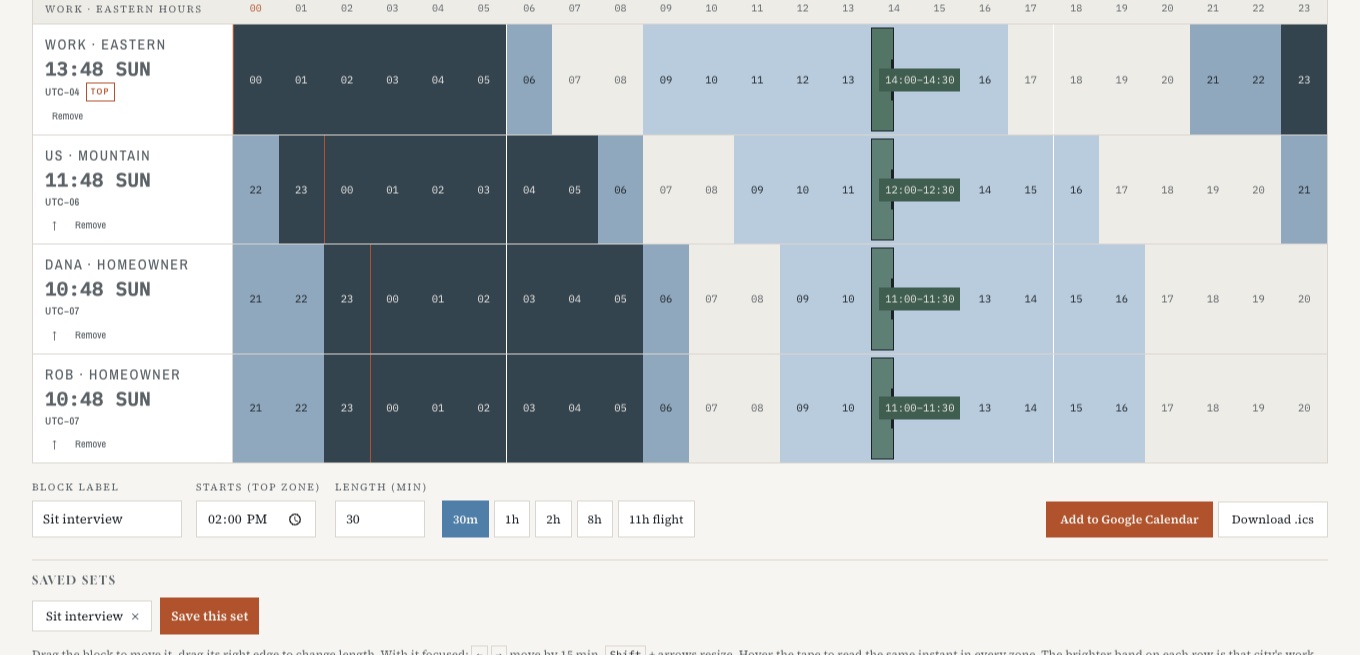The width and height of the screenshot is (1360, 655).
Task: Load the Sit interview saved set
Action: click(x=84, y=616)
